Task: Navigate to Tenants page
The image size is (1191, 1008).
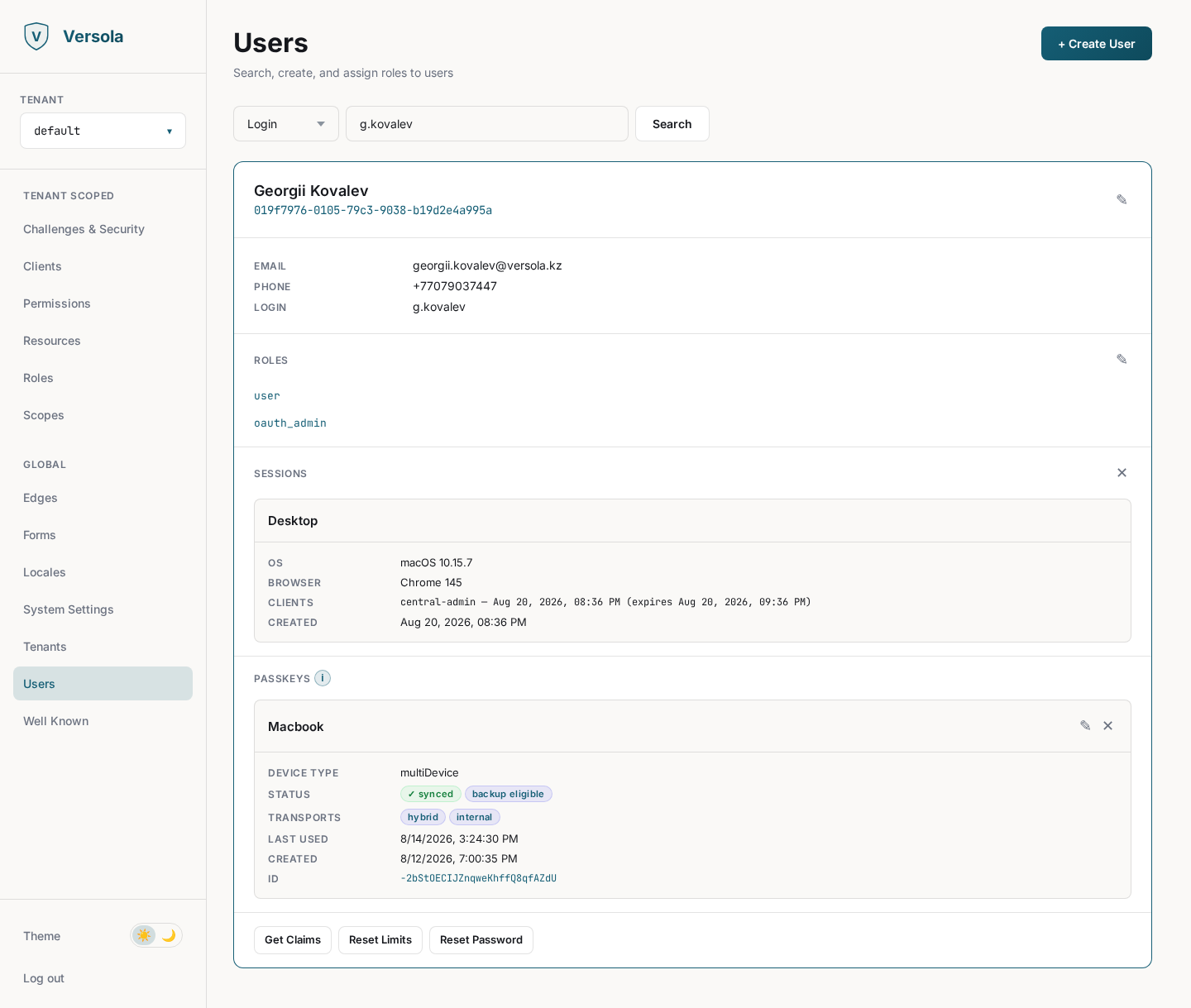Action: 103,647
